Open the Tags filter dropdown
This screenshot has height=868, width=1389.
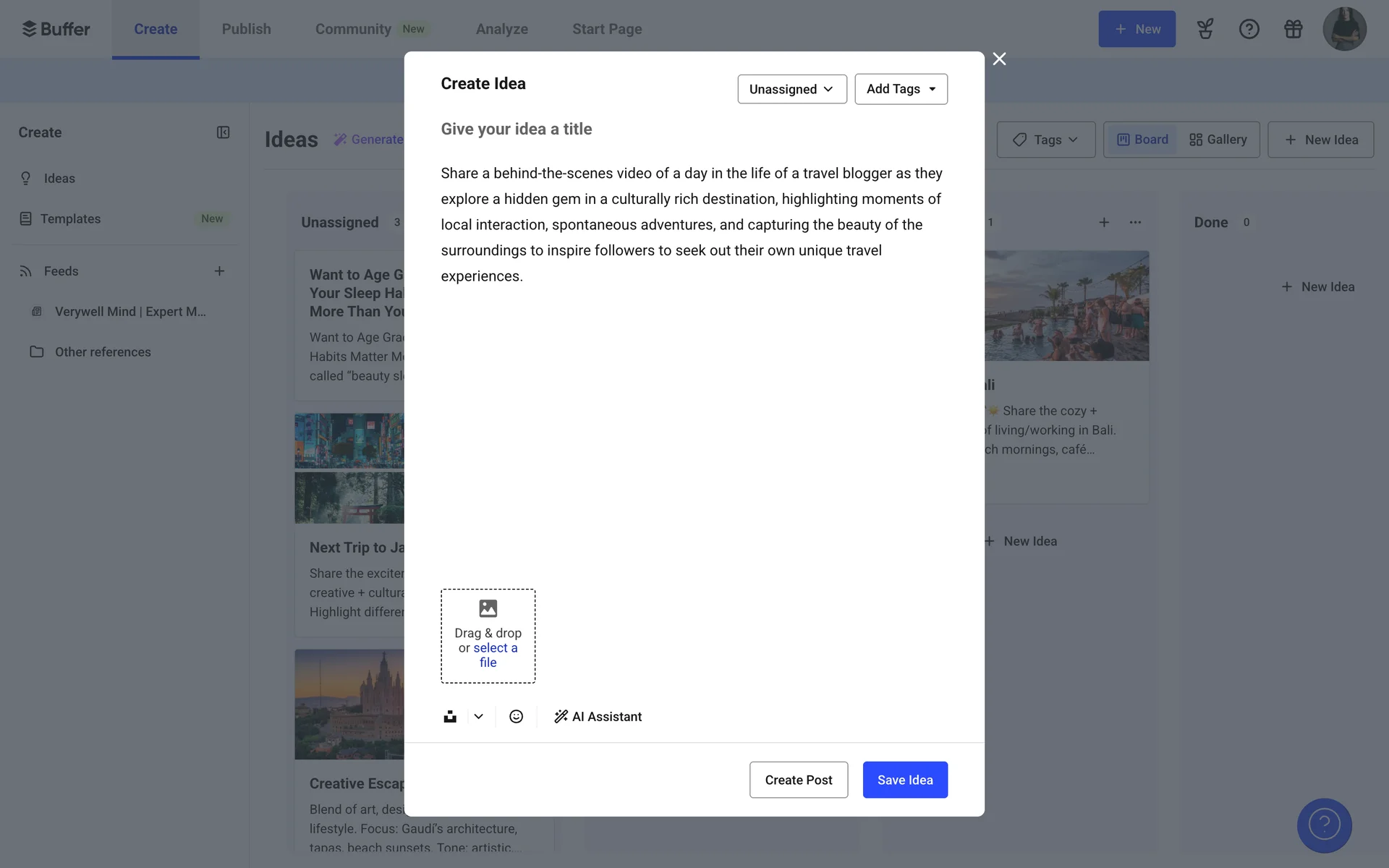1045,140
